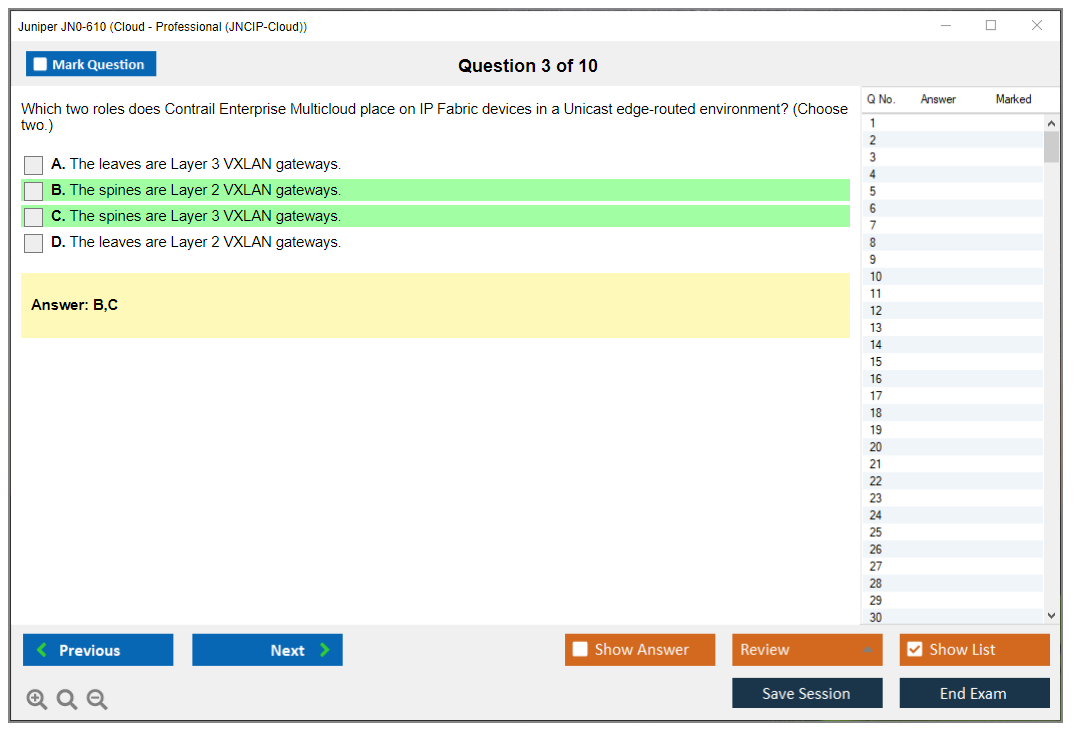Go to the Previous question
Image resolution: width=1075 pixels, height=735 pixels.
pyautogui.click(x=98, y=650)
